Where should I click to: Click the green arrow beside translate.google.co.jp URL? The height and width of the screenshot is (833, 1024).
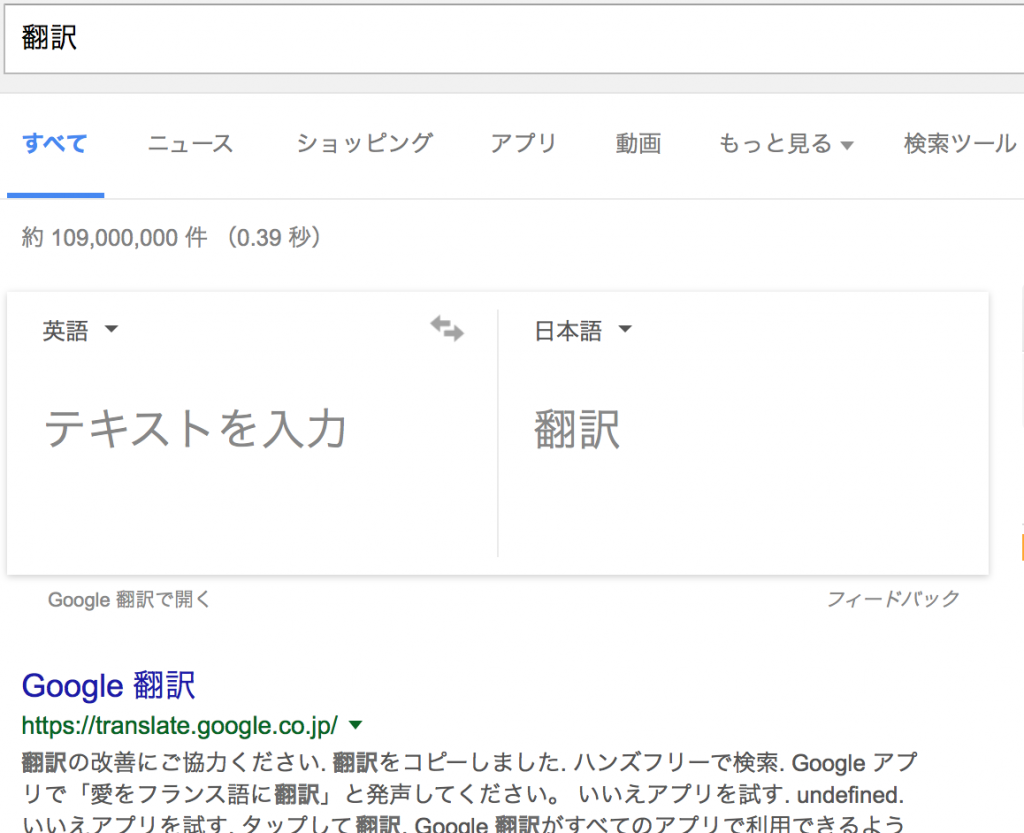[x=355, y=724]
